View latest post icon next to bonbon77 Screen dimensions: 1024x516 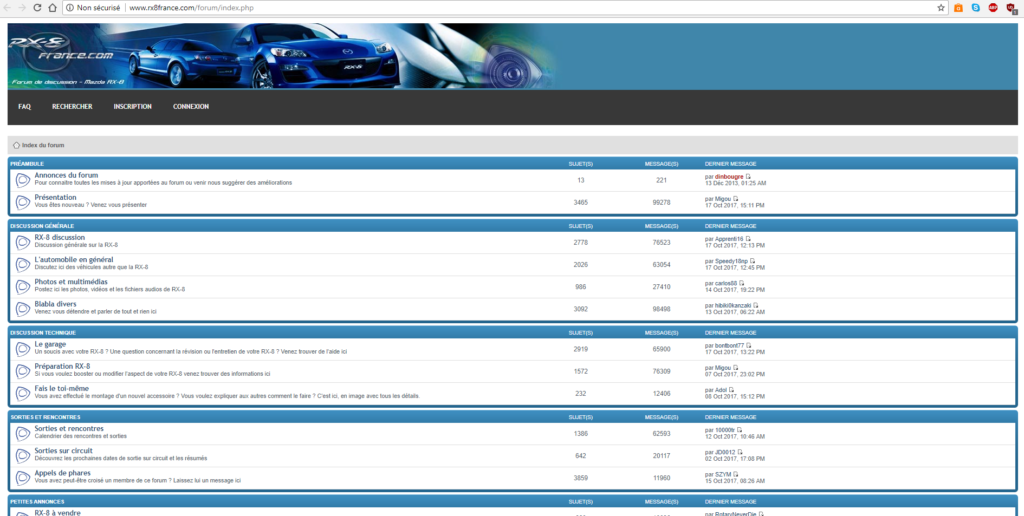749,346
